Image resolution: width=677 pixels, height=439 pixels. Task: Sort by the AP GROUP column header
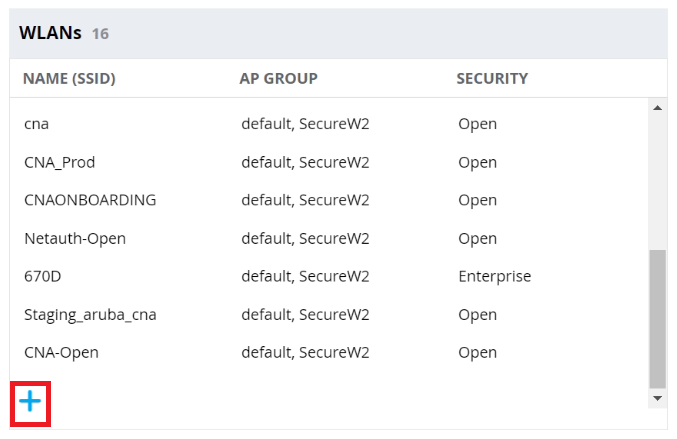[x=279, y=78]
